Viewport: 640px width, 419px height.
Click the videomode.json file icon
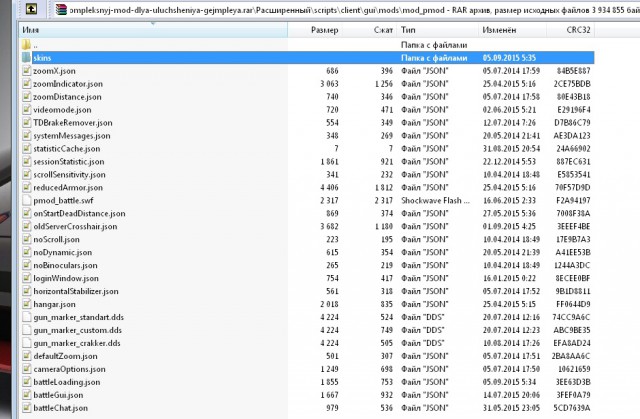pos(27,110)
